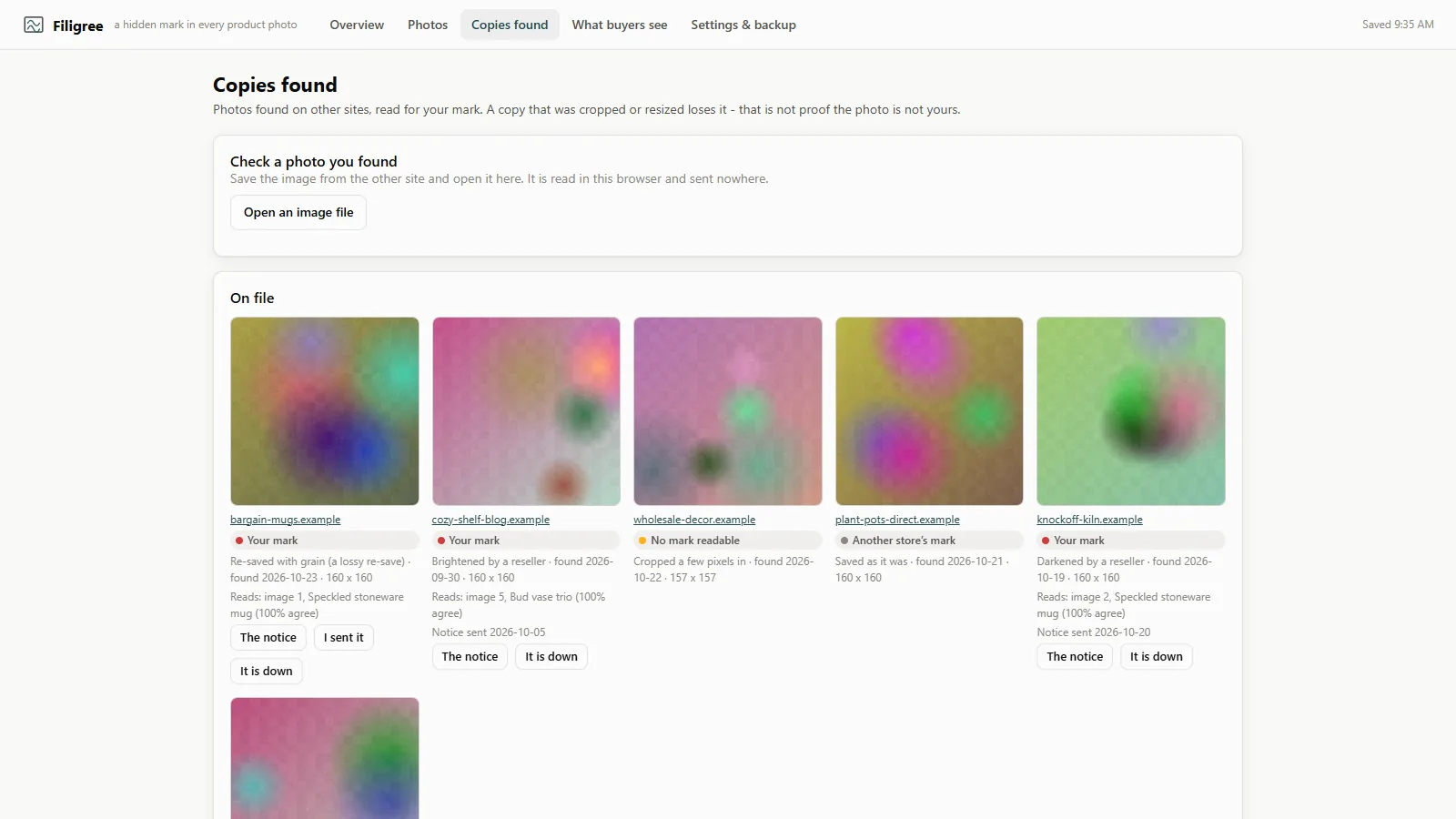Click the Saved 9:35 AM status text
This screenshot has width=1456, height=819.
click(1398, 25)
